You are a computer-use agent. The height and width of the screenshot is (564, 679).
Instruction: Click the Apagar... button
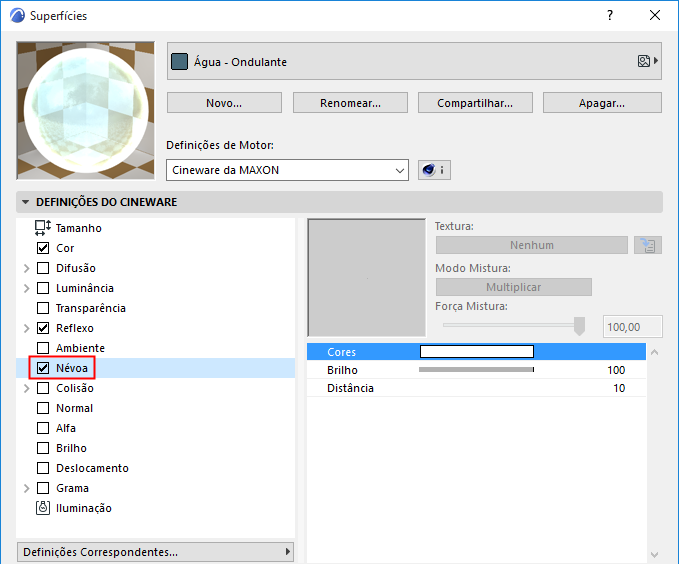(602, 103)
